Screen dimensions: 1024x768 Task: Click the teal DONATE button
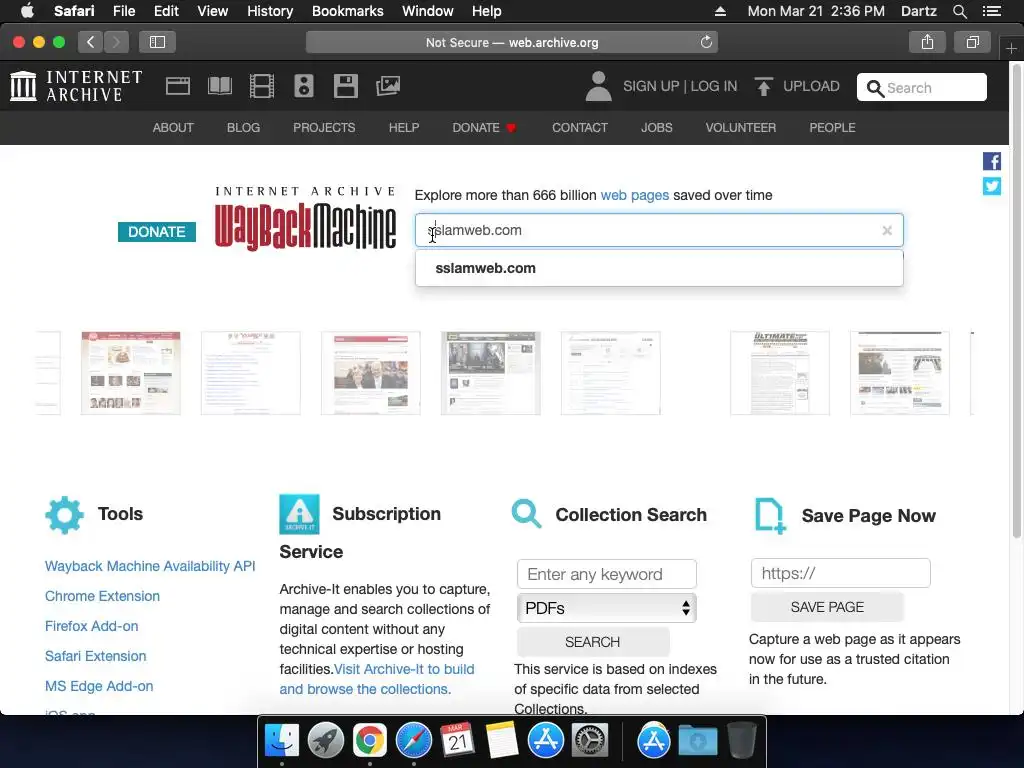157,232
